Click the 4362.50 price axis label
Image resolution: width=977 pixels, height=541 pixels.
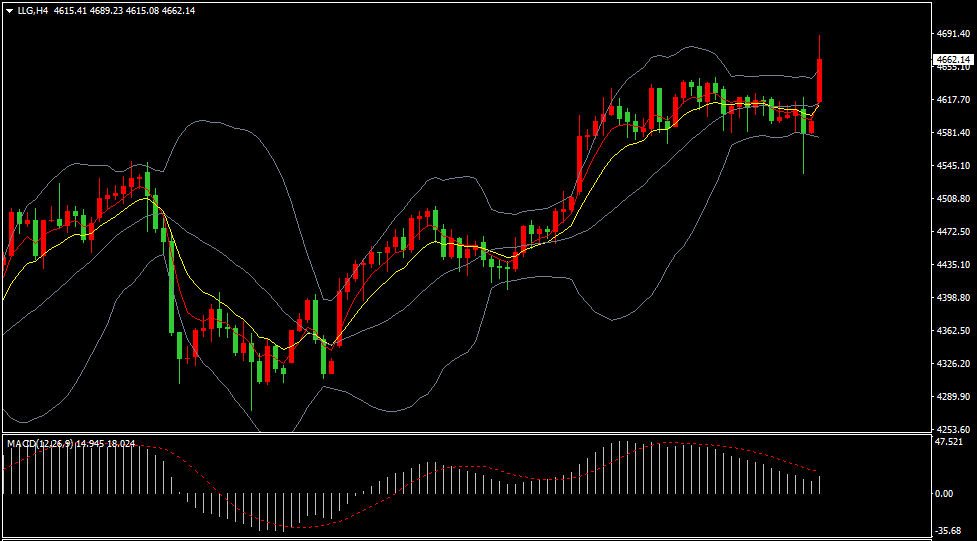[x=953, y=330]
